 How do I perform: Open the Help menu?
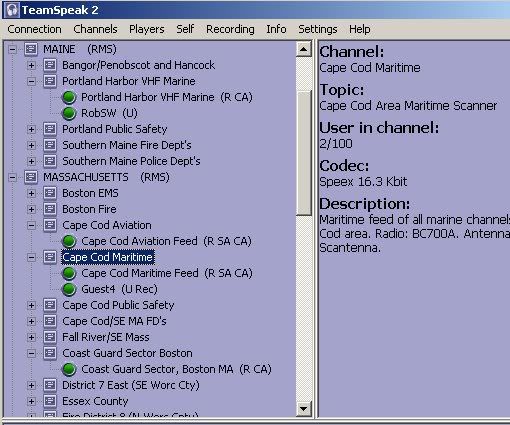[x=359, y=29]
